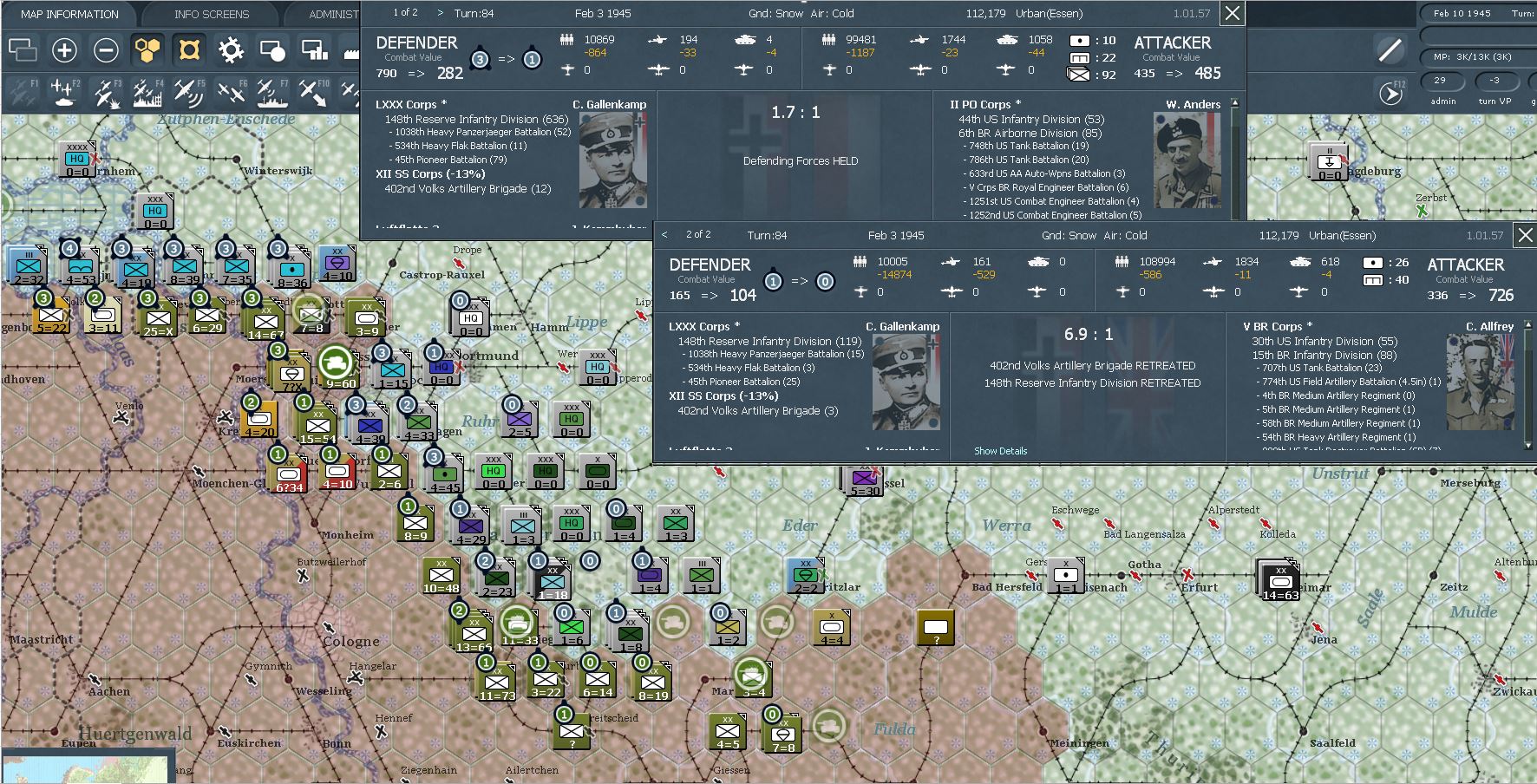Select the F10 air transfer icon
The width and height of the screenshot is (1537, 784).
[x=313, y=93]
